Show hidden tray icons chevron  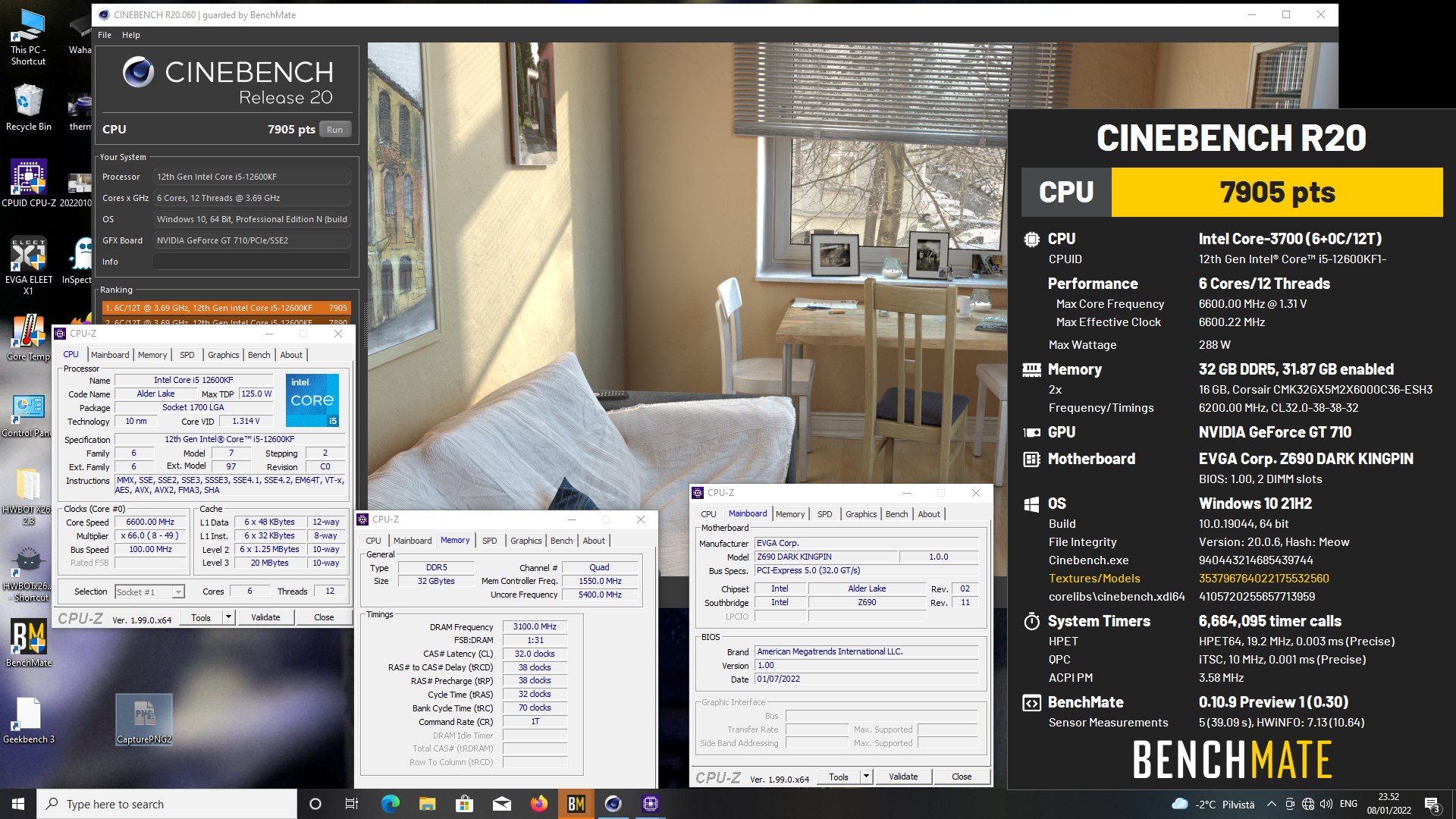[1271, 804]
